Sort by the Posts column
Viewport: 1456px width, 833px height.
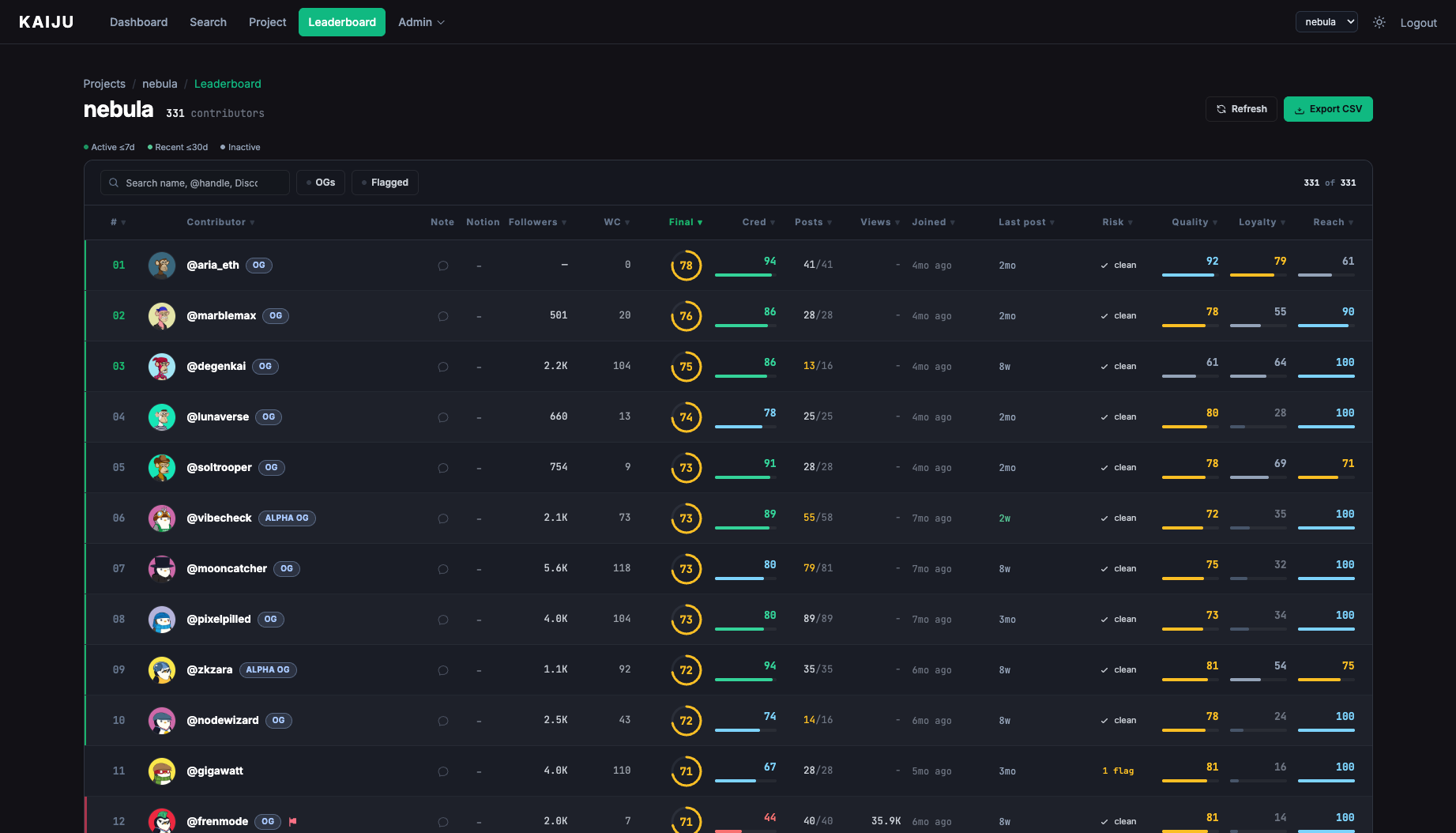point(813,222)
